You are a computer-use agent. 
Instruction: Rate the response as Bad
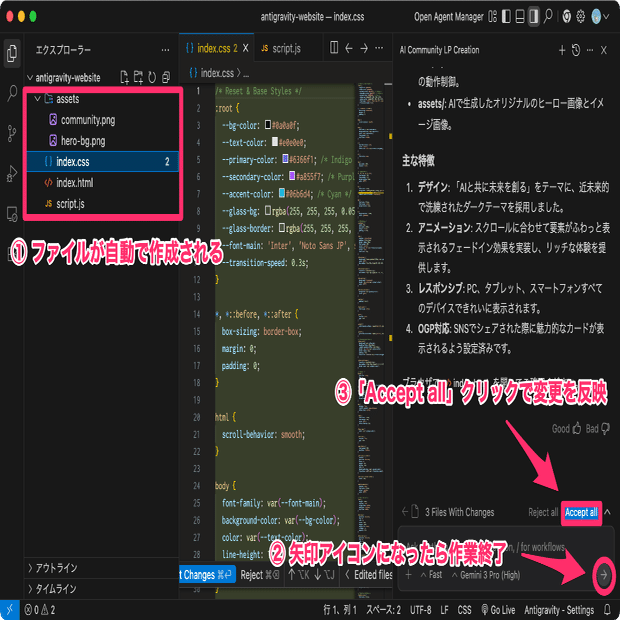click(597, 429)
